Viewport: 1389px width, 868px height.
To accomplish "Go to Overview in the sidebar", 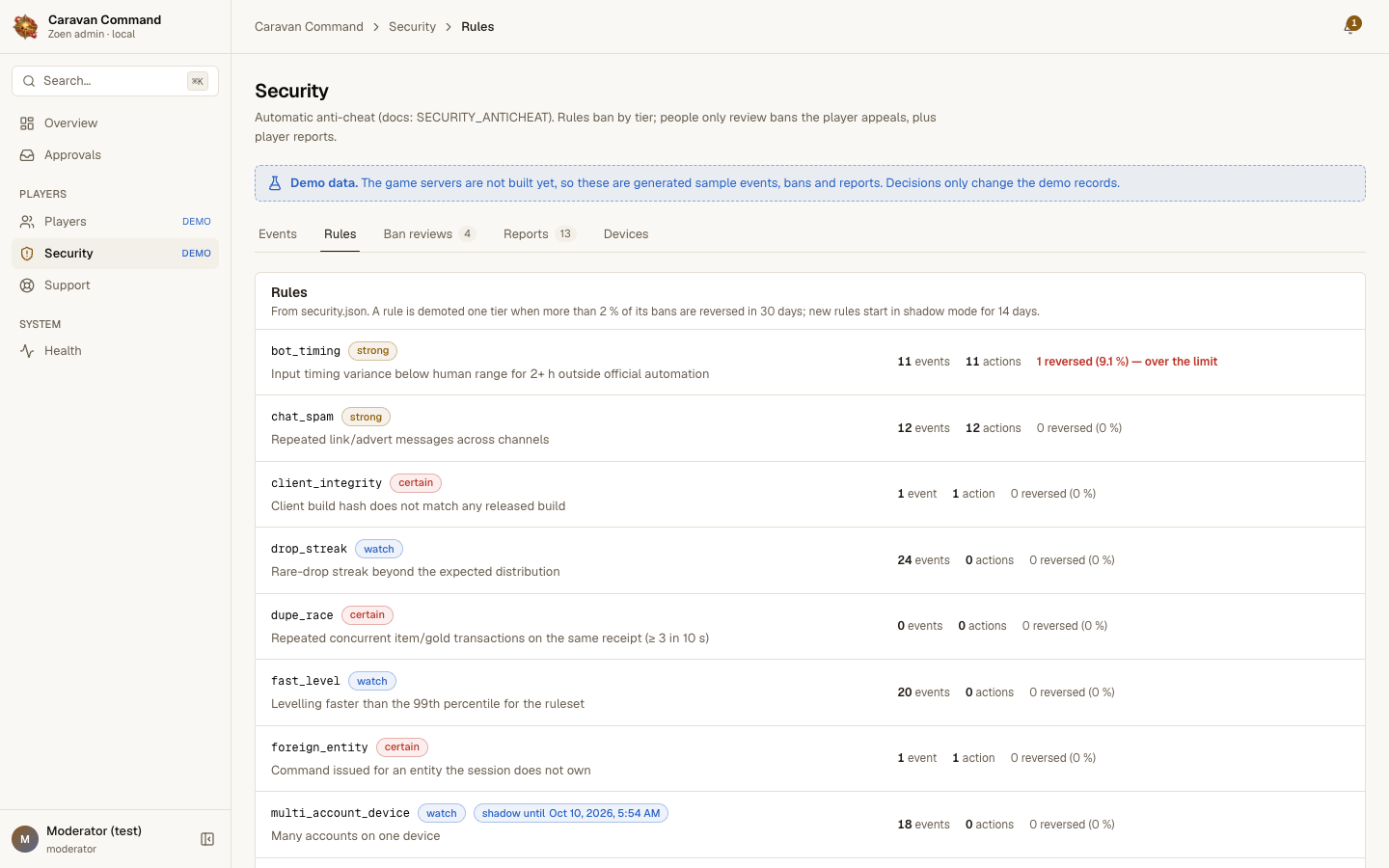I will pos(116,123).
